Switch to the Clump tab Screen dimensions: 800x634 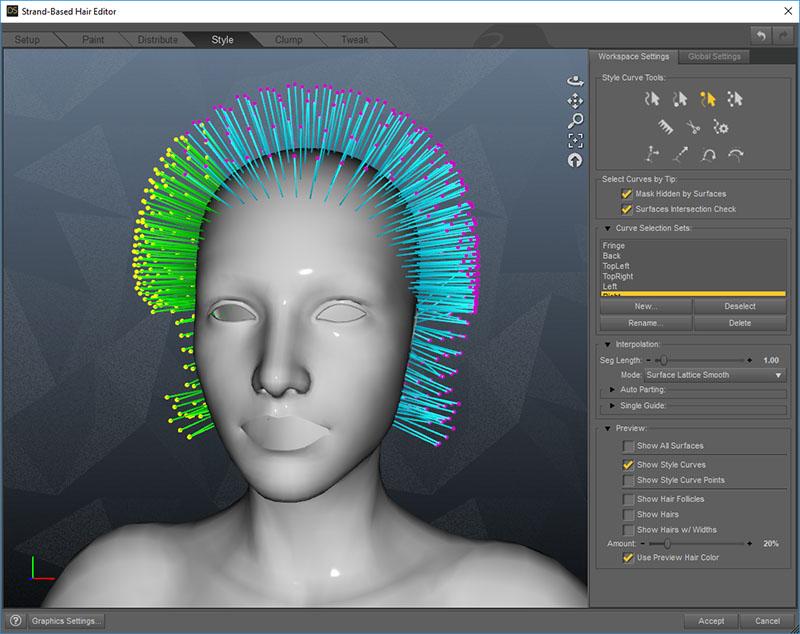289,40
